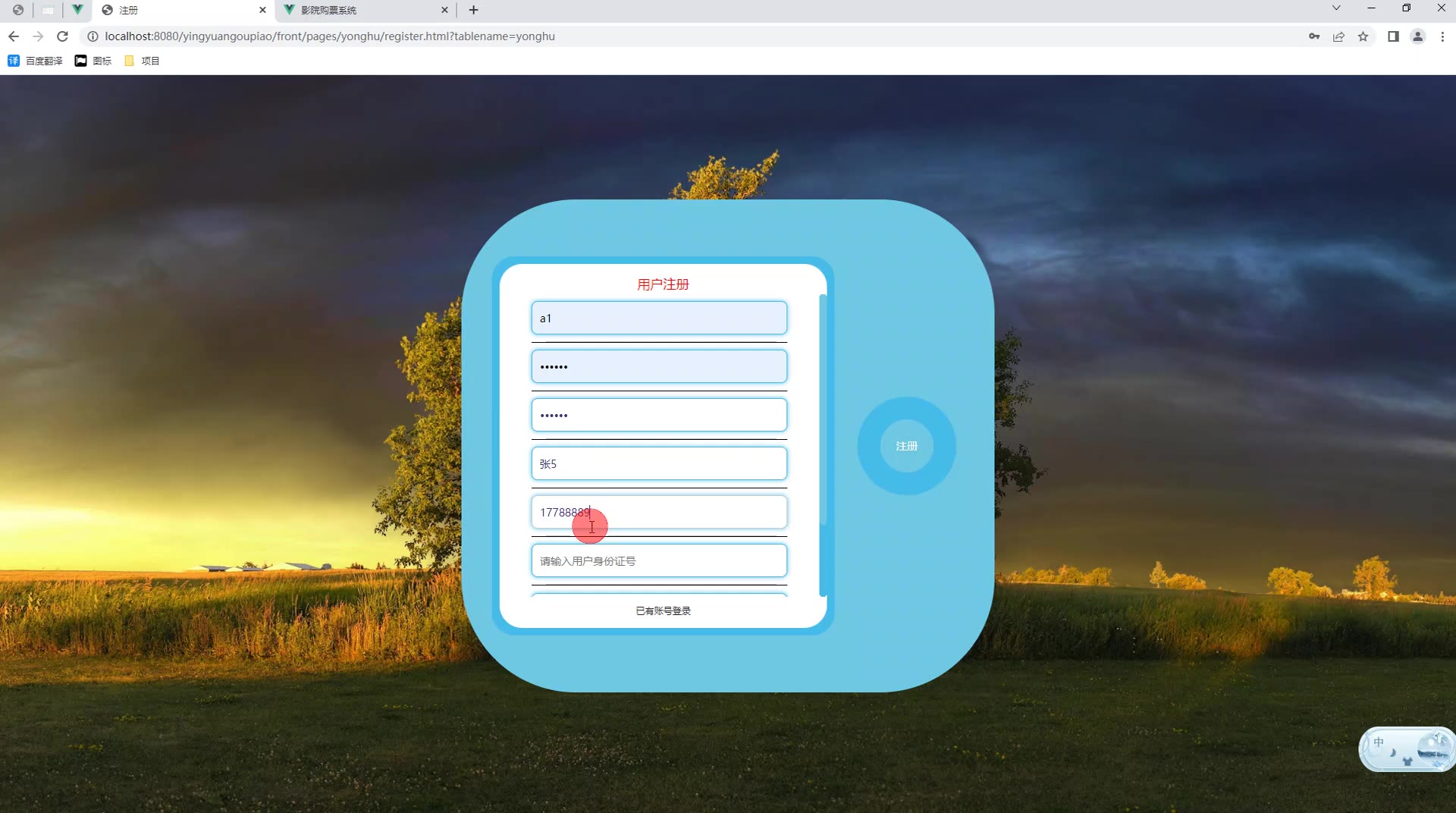Click the confirm password field
This screenshot has height=813, width=1456.
click(x=659, y=415)
